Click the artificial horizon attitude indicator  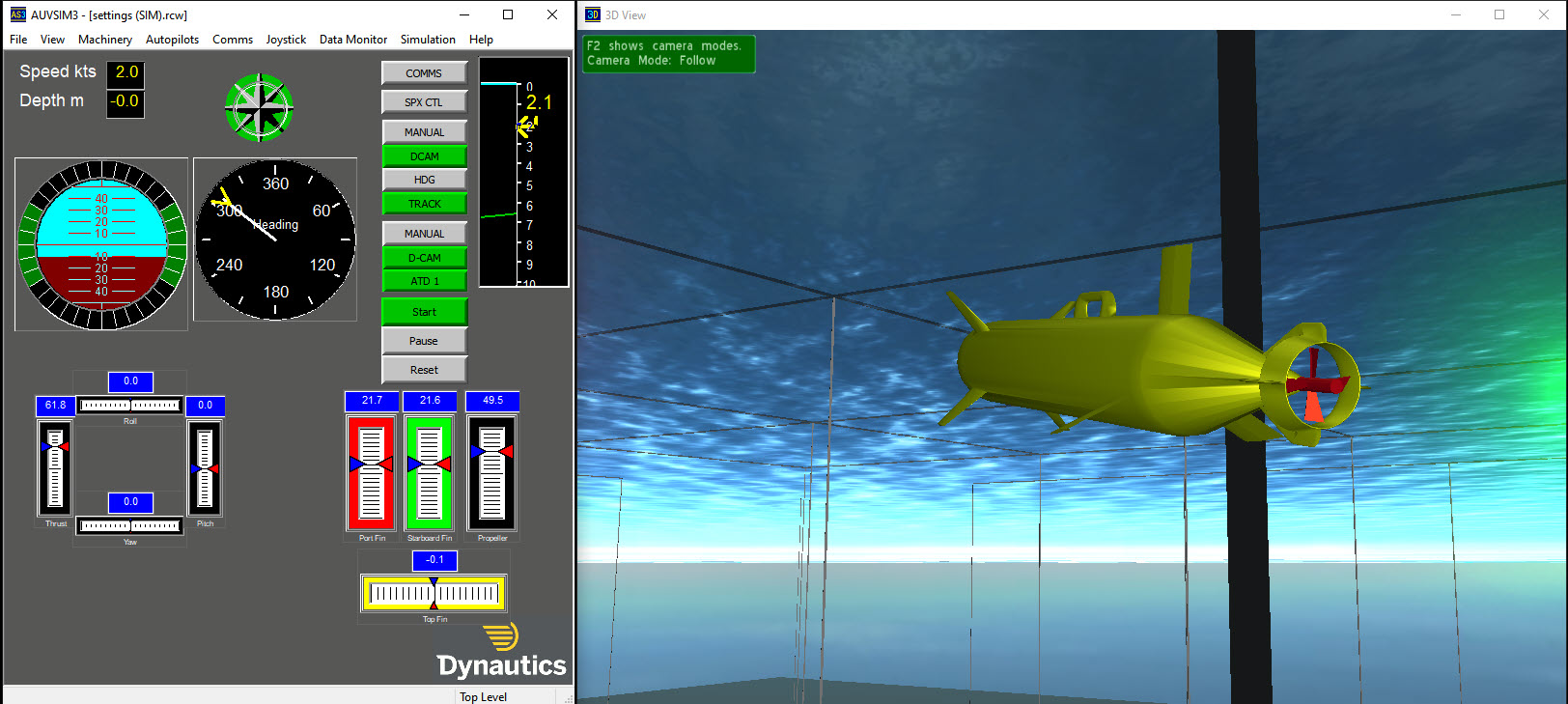(101, 245)
